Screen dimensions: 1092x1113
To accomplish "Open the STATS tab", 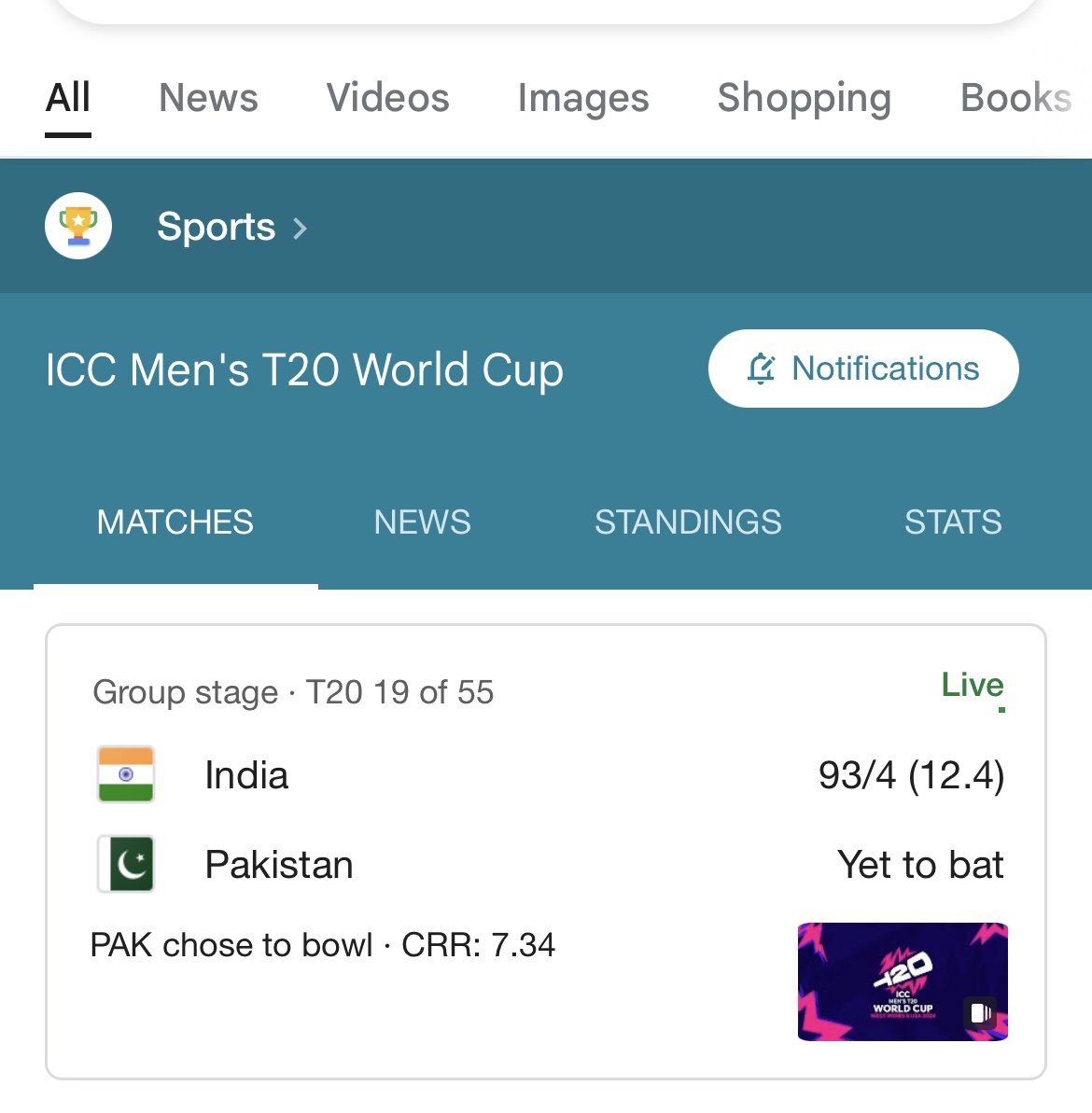I will pos(952,522).
